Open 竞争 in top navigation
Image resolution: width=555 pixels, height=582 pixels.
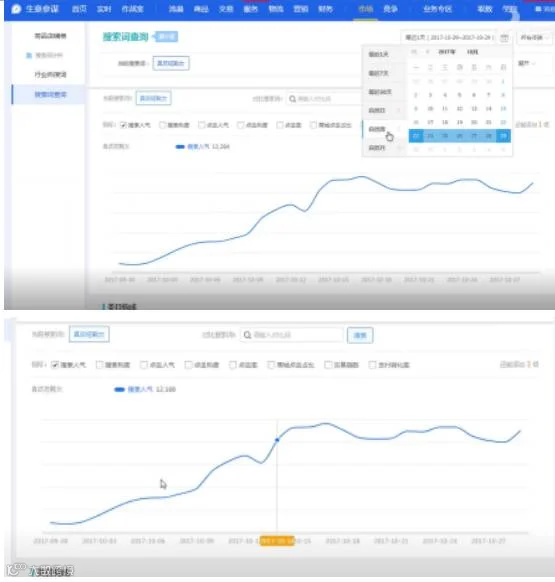pyautogui.click(x=390, y=9)
